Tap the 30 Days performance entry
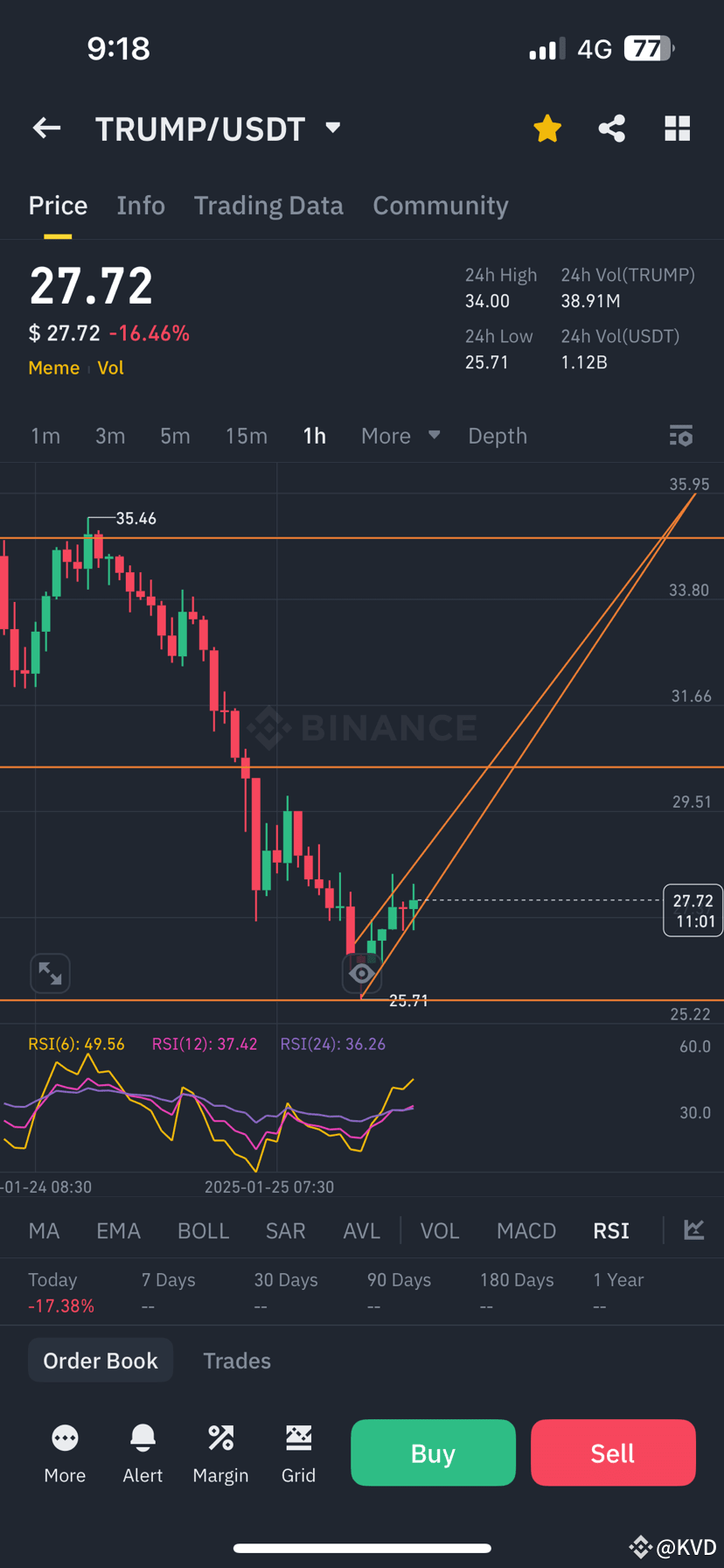 (286, 1292)
